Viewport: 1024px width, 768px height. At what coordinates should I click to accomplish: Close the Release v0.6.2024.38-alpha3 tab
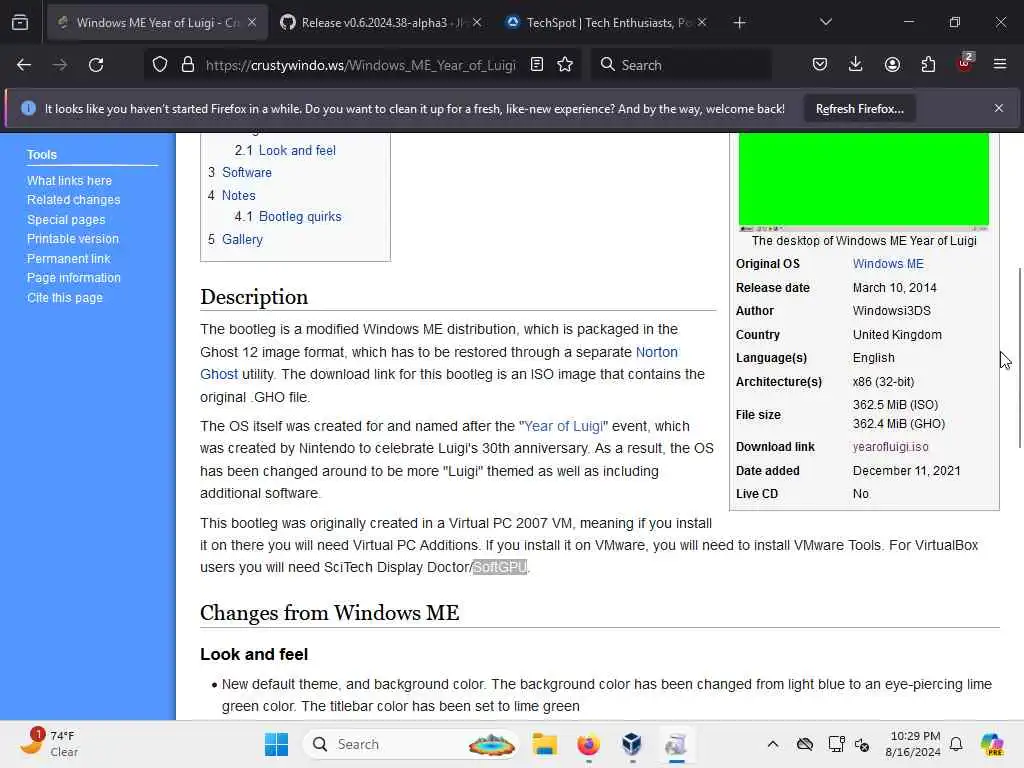click(477, 23)
